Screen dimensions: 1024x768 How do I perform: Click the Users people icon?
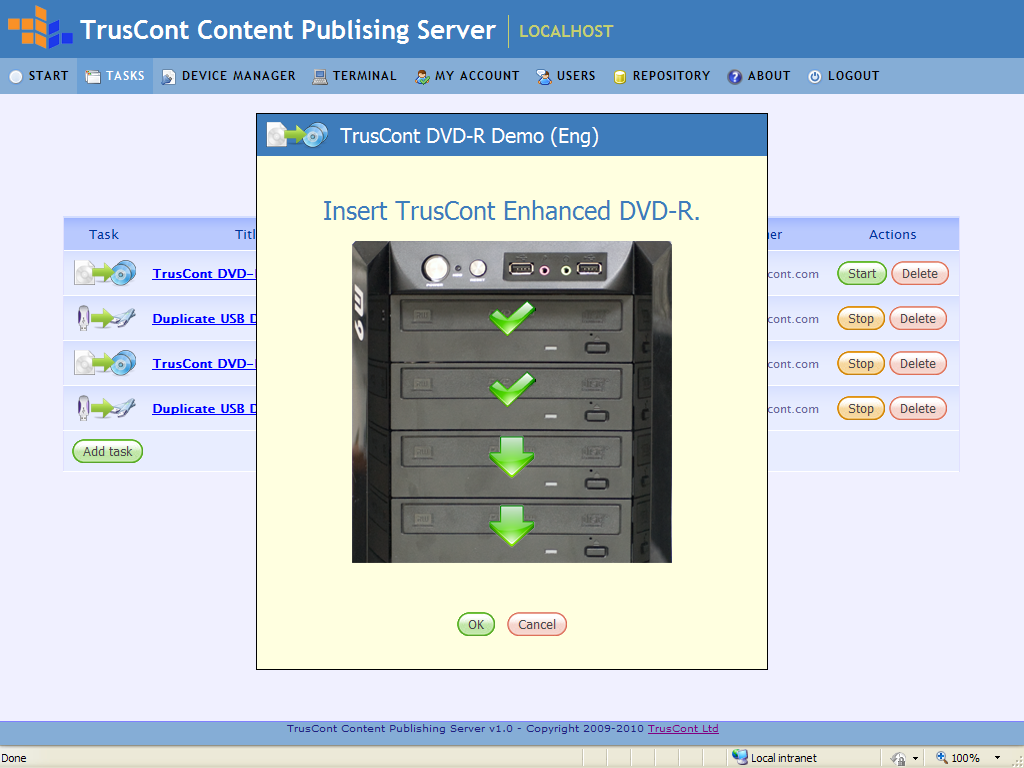pos(544,77)
